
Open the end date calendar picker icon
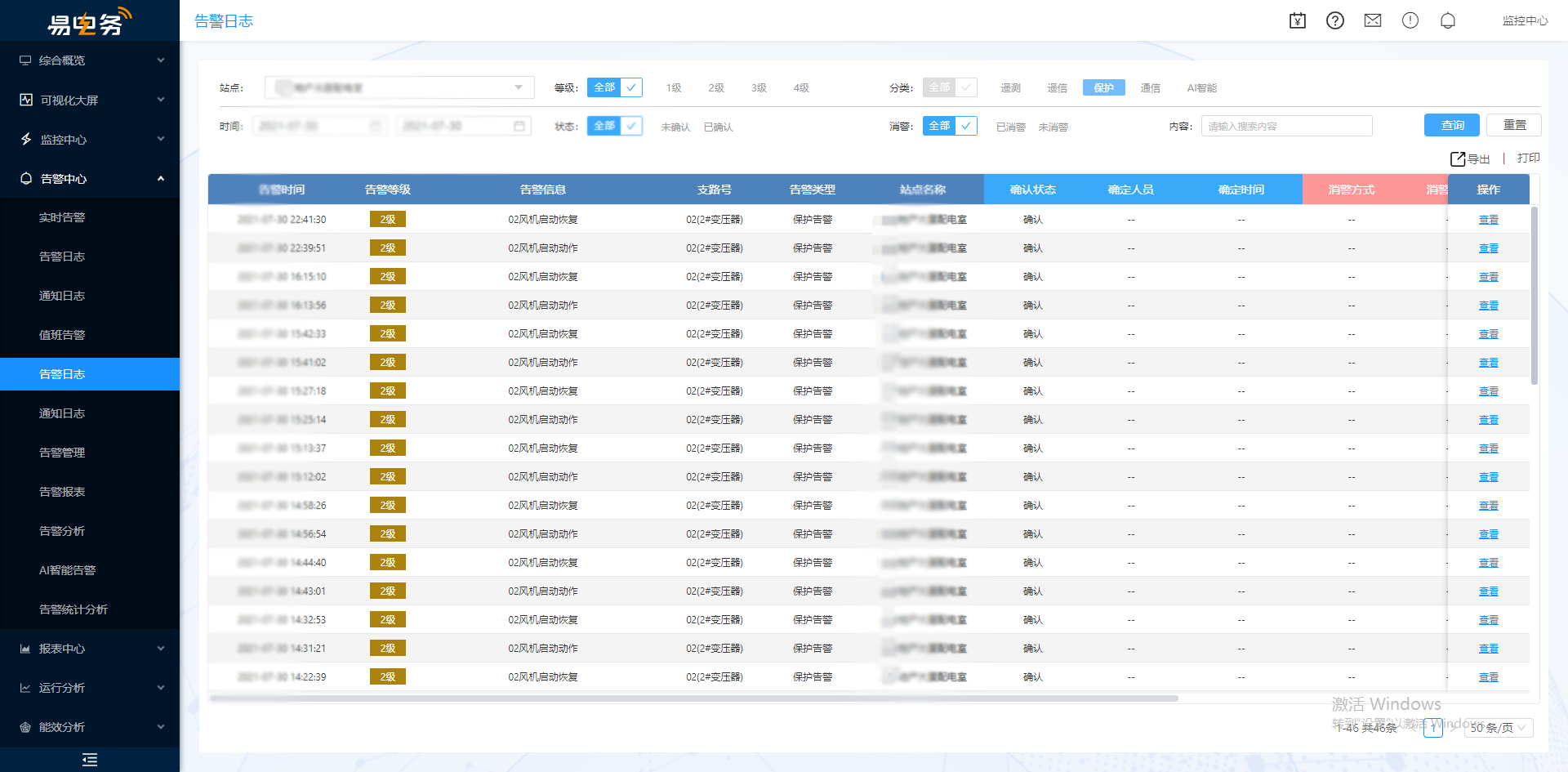tap(519, 126)
